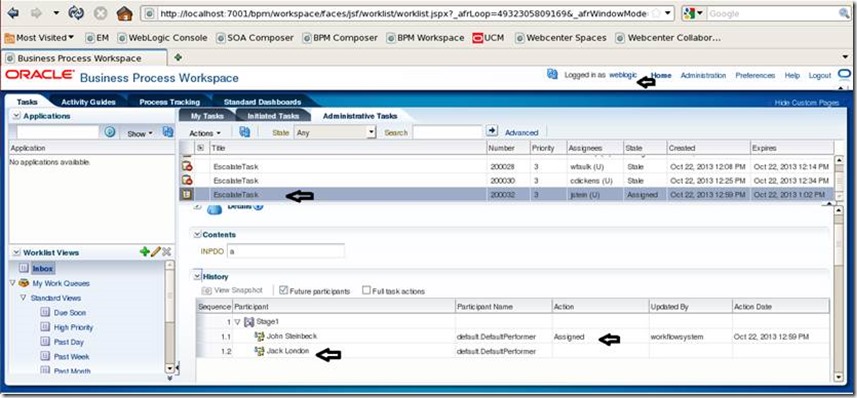Open the State dropdown showing Any
This screenshot has height=398, width=857.
click(x=372, y=132)
